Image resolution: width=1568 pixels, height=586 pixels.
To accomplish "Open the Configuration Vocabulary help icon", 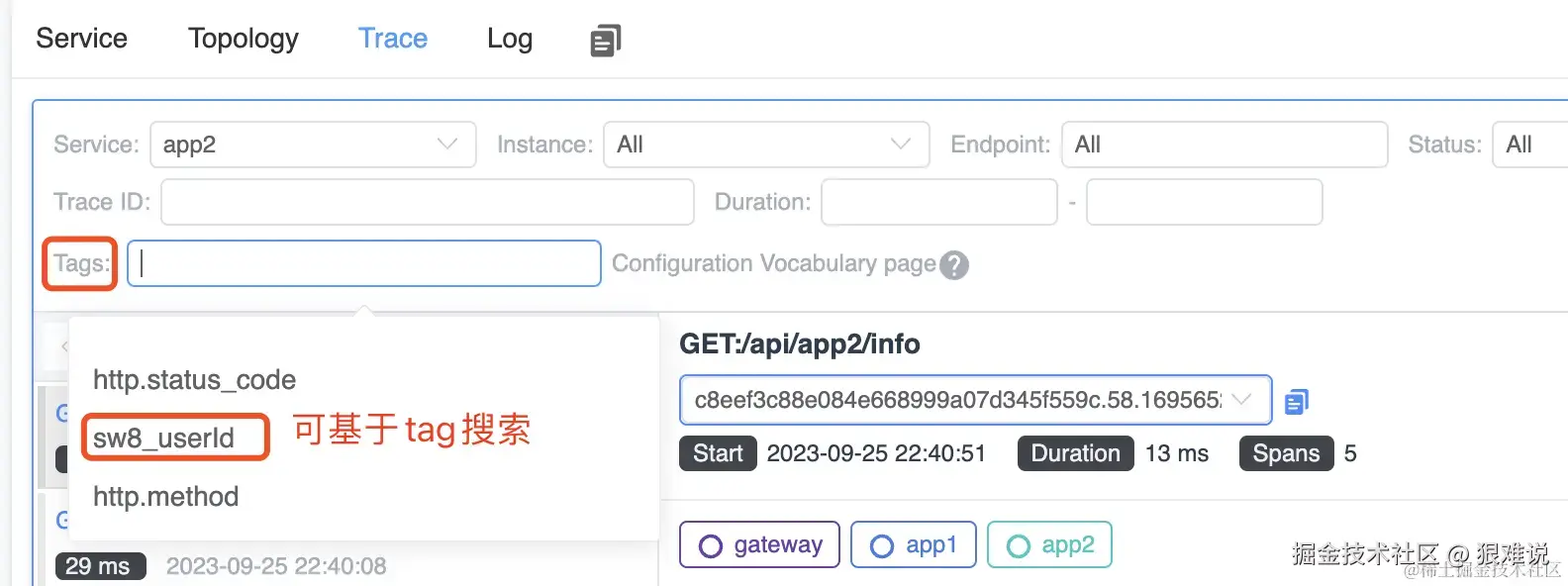I will pos(954,265).
